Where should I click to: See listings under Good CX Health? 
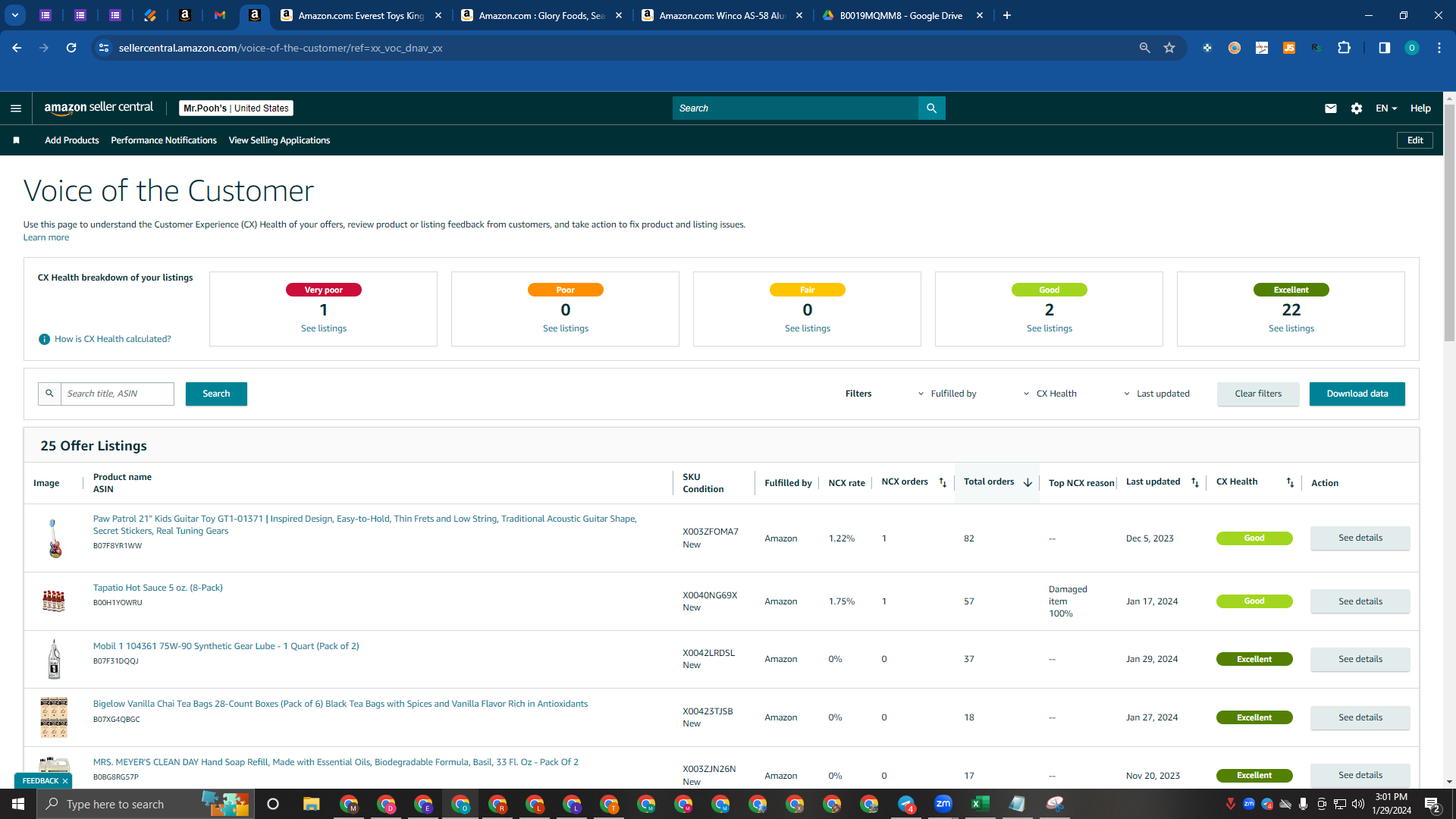pos(1050,328)
